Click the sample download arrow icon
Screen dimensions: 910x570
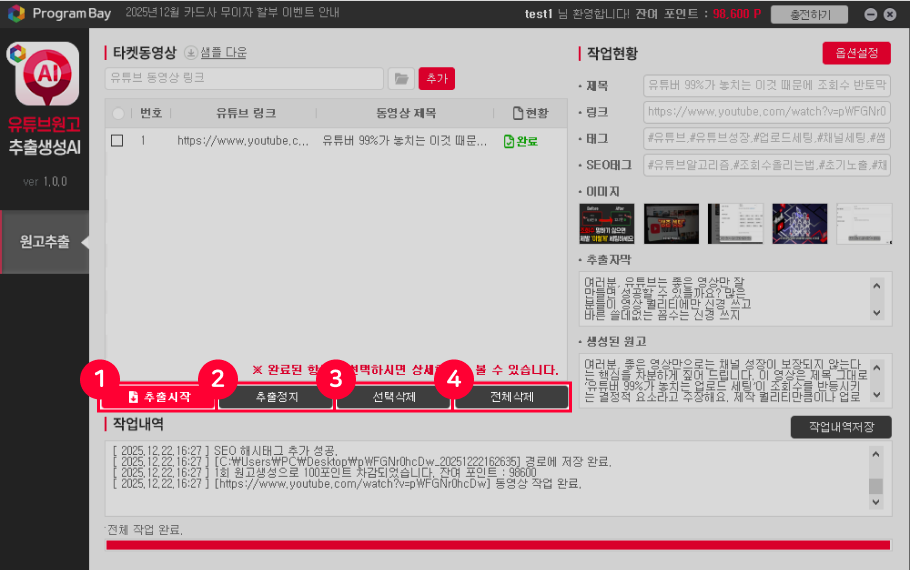[190, 52]
